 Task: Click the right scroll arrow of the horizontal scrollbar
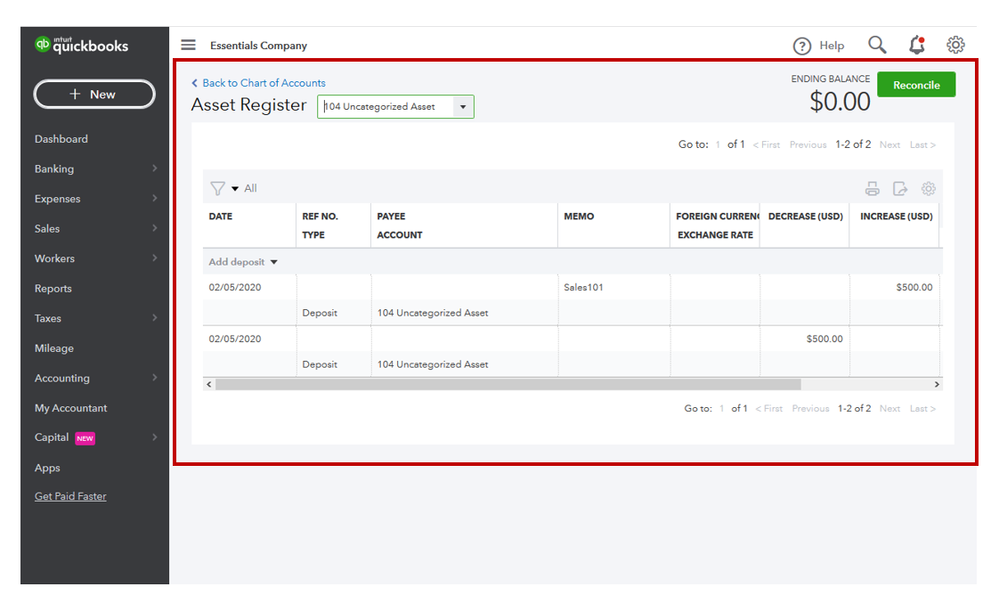click(937, 384)
